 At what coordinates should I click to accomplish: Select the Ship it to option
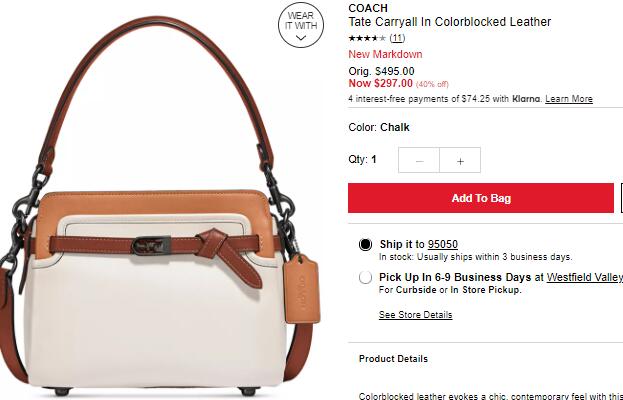[x=365, y=244]
